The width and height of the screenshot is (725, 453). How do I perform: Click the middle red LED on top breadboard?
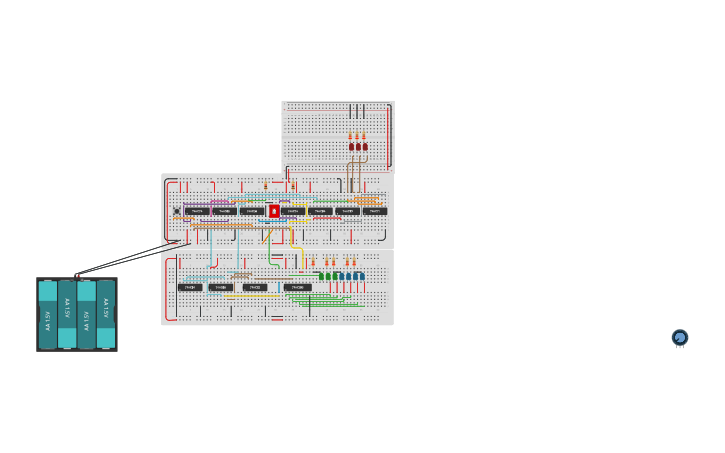(x=358, y=146)
